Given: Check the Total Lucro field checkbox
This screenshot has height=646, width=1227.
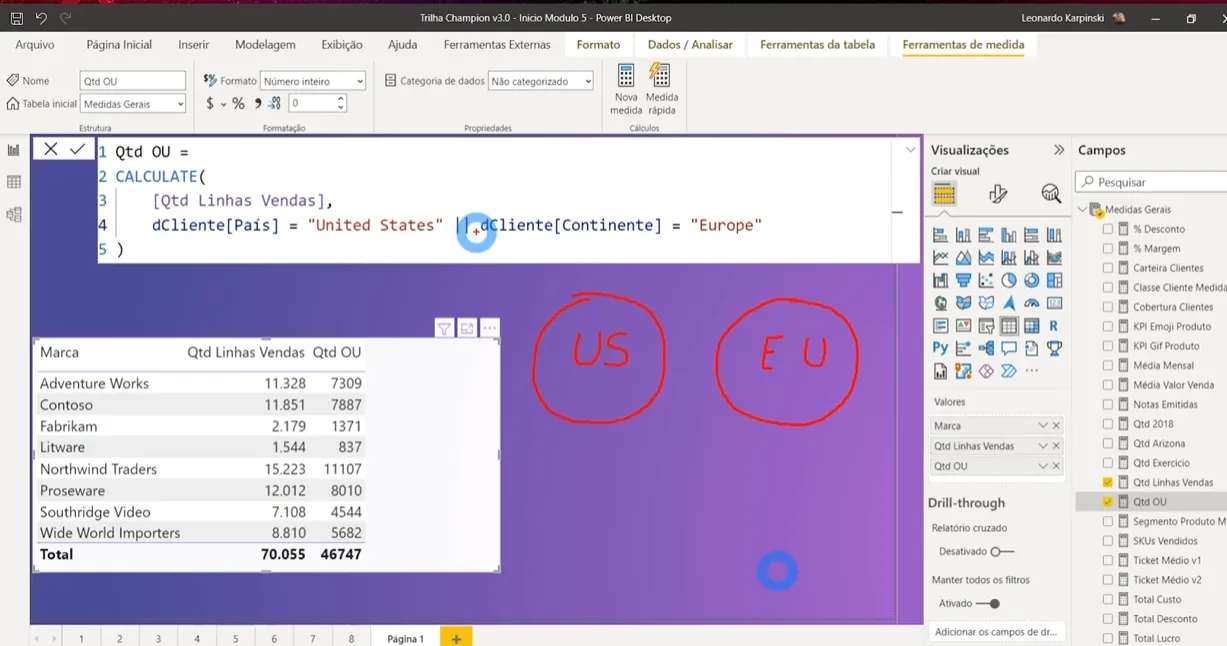Looking at the screenshot, I should [x=1108, y=638].
